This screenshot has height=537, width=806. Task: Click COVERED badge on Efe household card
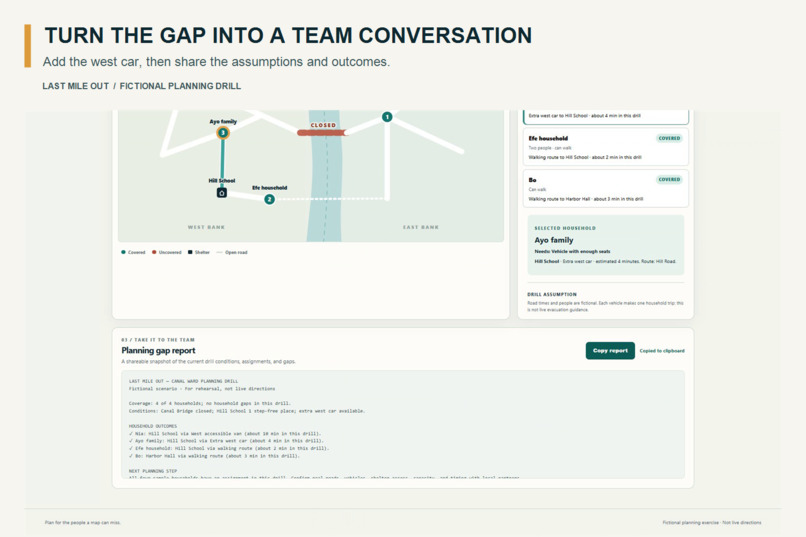point(669,138)
